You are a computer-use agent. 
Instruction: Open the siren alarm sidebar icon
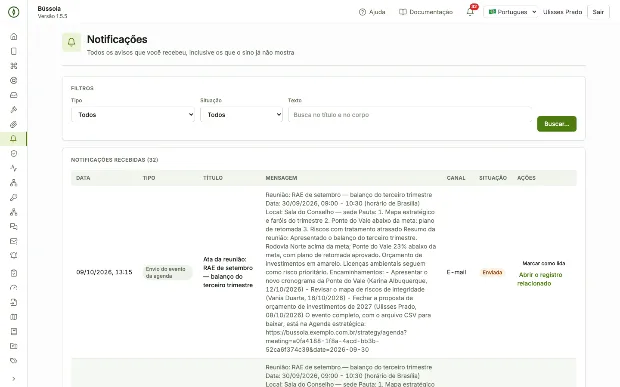[x=13, y=256]
